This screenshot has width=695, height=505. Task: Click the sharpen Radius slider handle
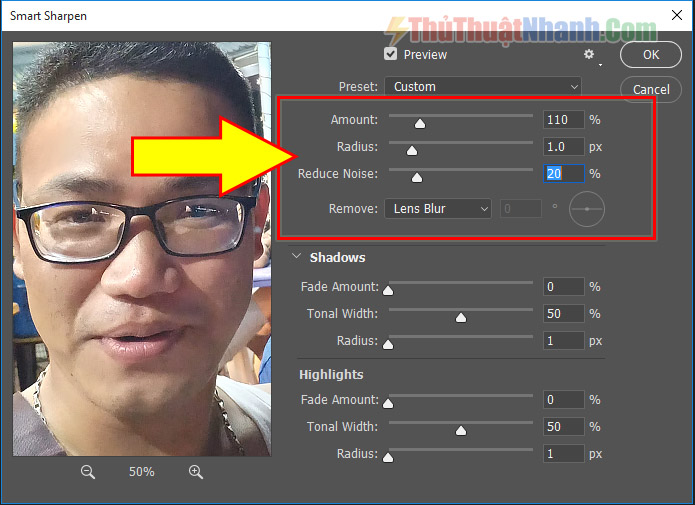412,150
